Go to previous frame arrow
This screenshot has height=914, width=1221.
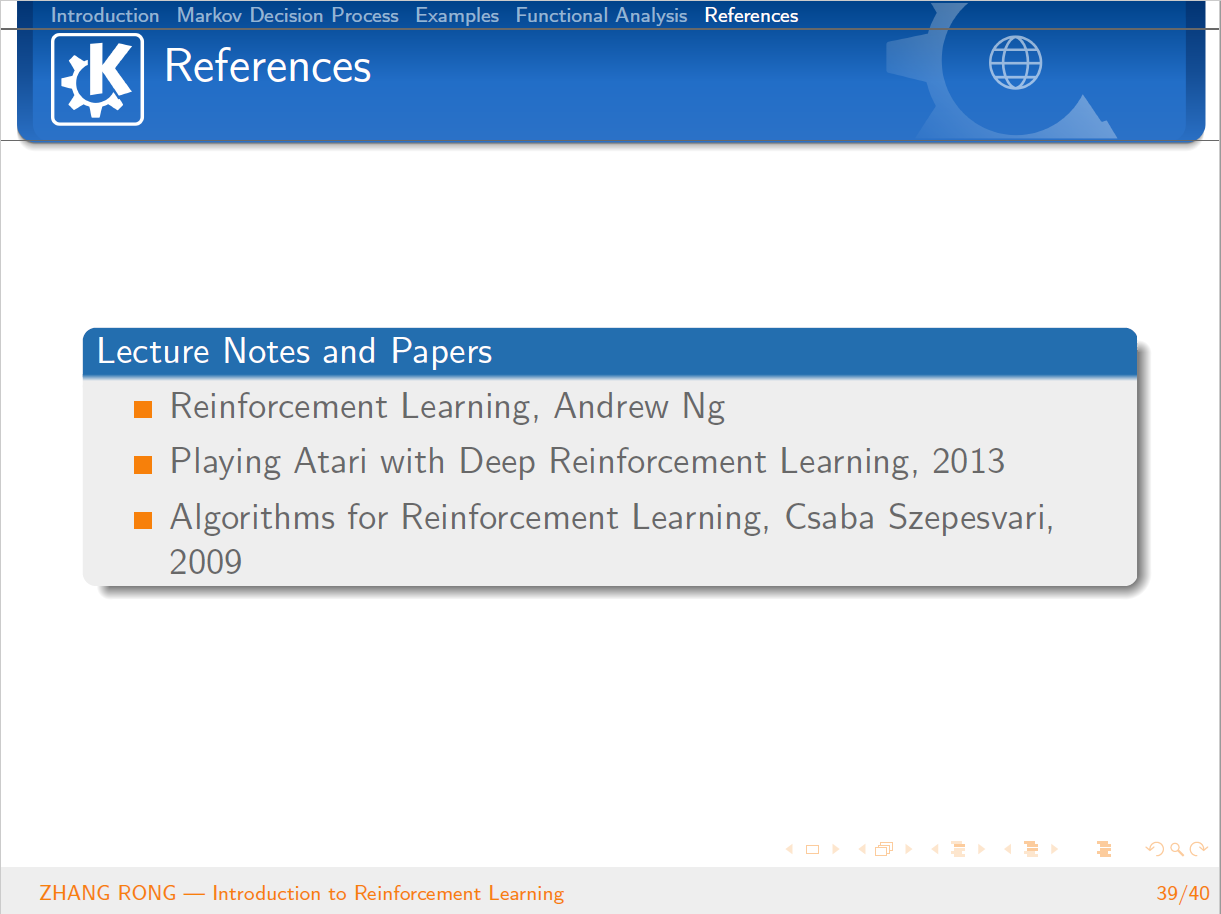tap(862, 849)
